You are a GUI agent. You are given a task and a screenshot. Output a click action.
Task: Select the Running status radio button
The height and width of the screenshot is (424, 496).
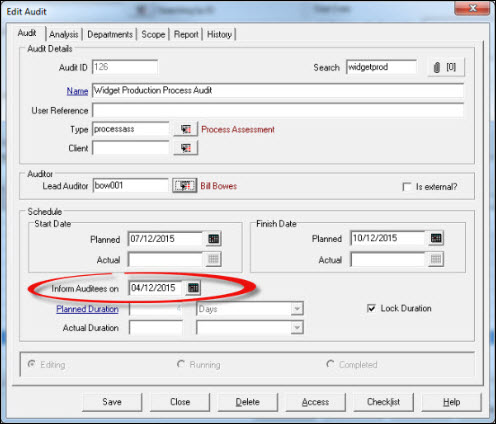(181, 364)
